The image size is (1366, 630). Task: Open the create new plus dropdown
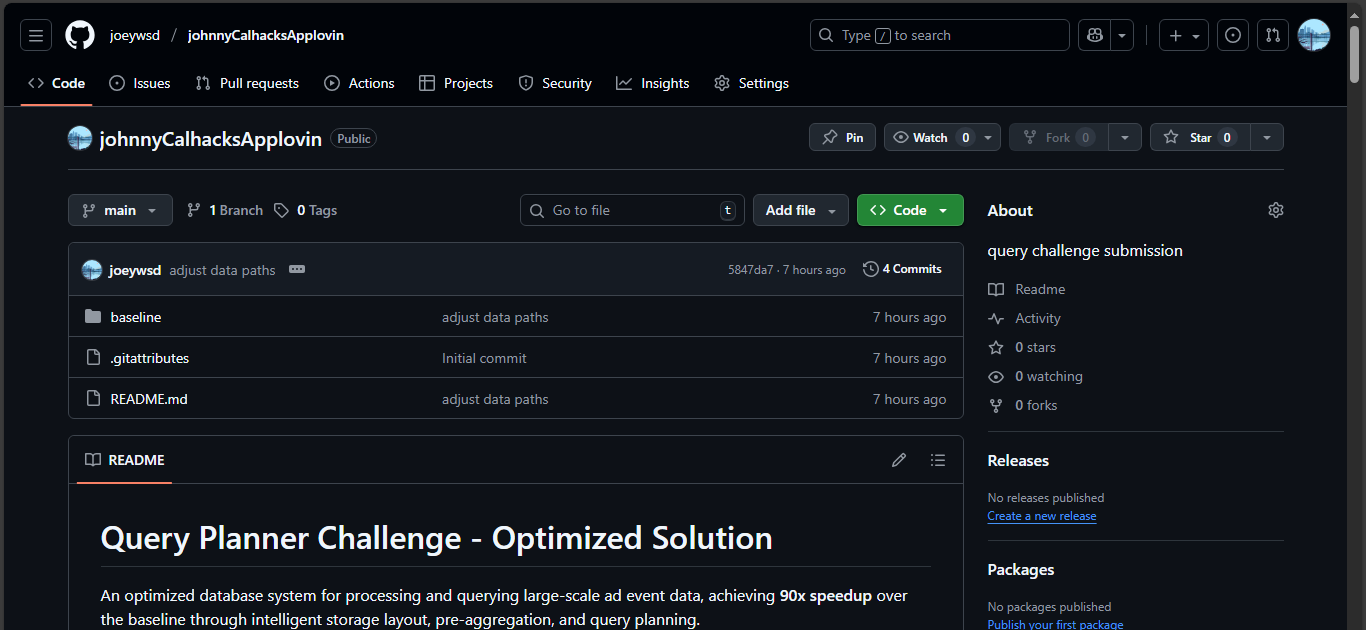[1184, 35]
